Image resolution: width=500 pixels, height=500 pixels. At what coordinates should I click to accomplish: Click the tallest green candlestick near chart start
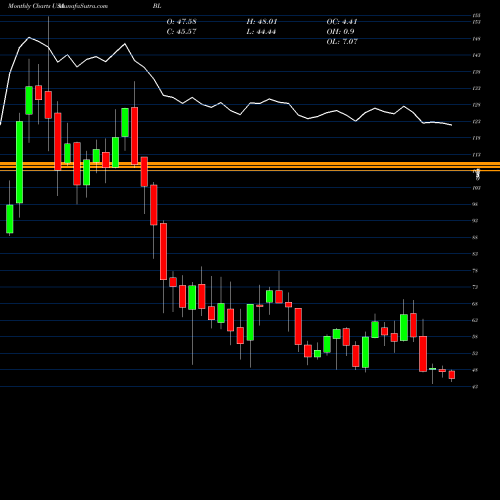[20, 162]
